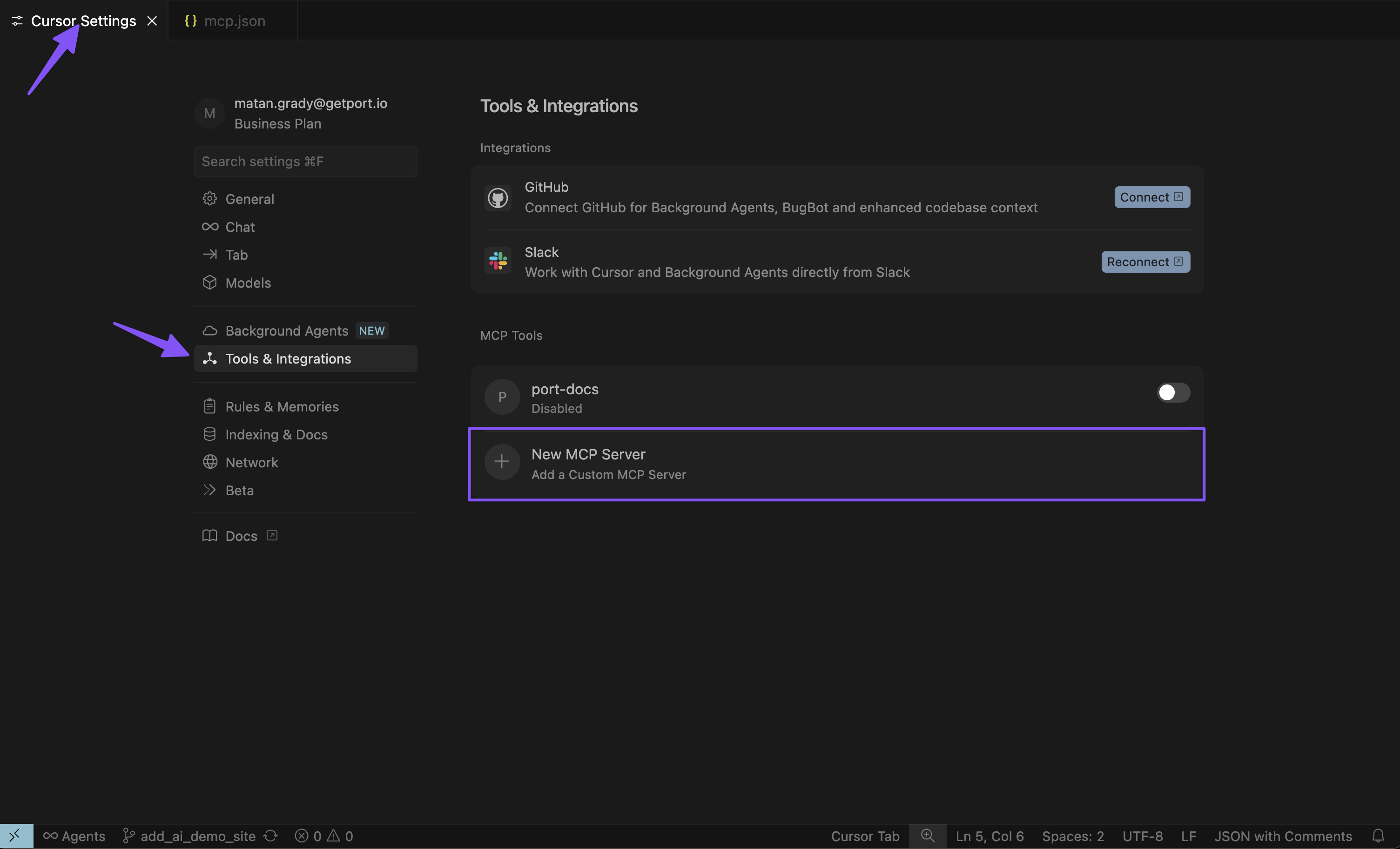Image resolution: width=1400 pixels, height=849 pixels.
Task: Click the GitHub integration logo
Action: [x=498, y=197]
